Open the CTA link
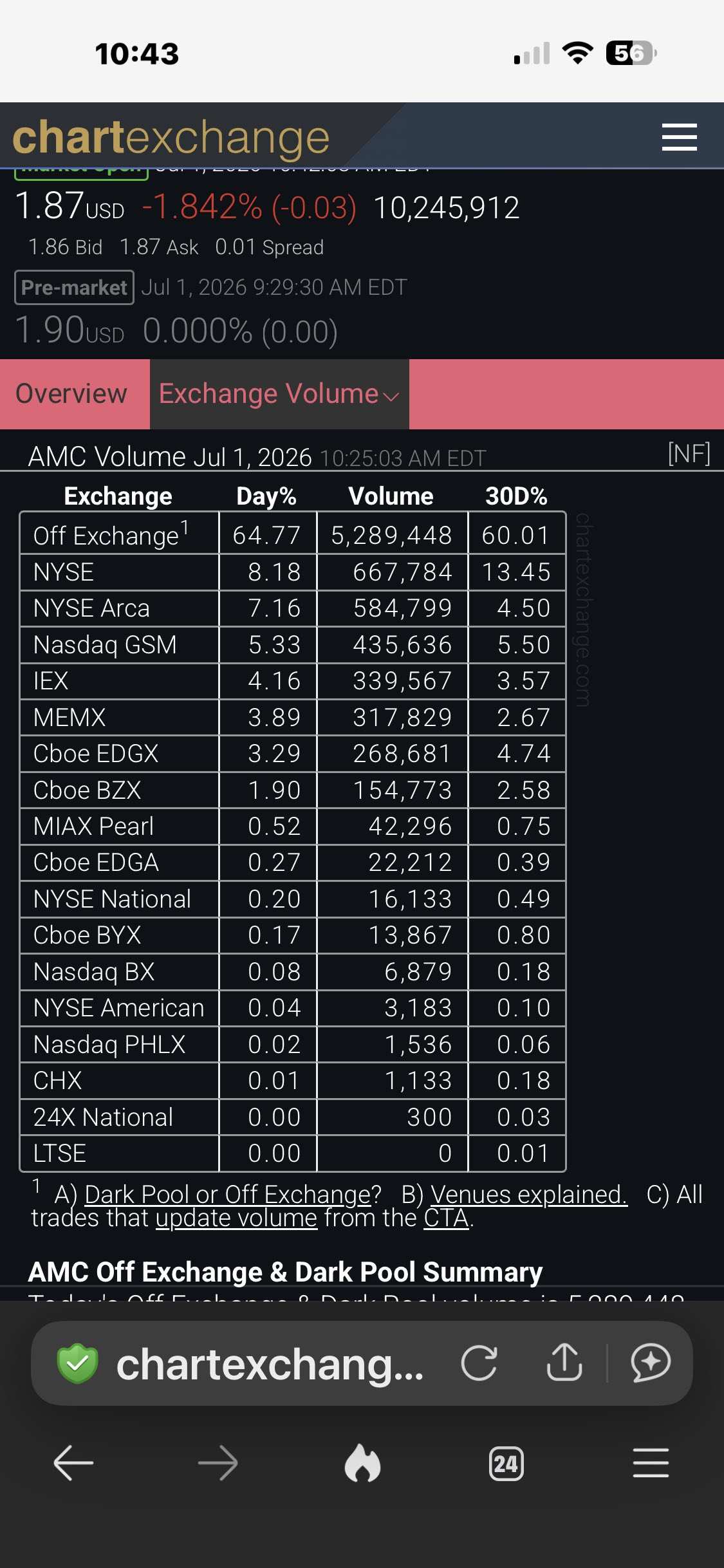 [446, 1218]
